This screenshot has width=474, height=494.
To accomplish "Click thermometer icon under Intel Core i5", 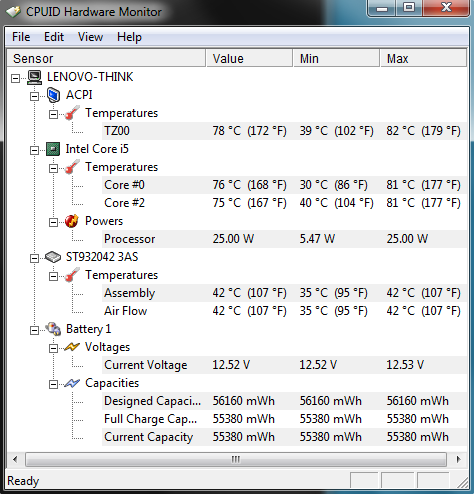I will (x=72, y=167).
